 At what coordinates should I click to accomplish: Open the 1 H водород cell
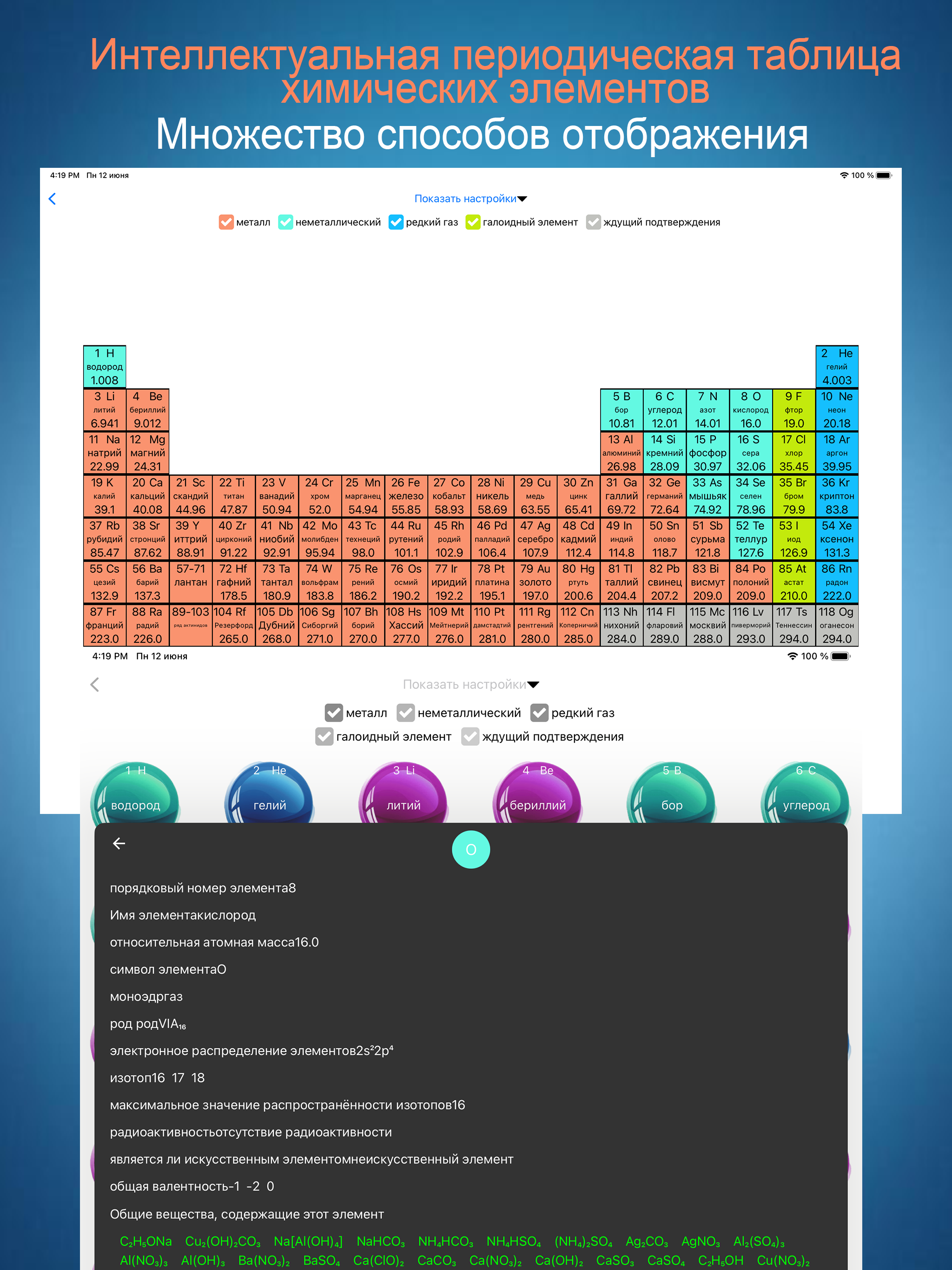coord(105,366)
